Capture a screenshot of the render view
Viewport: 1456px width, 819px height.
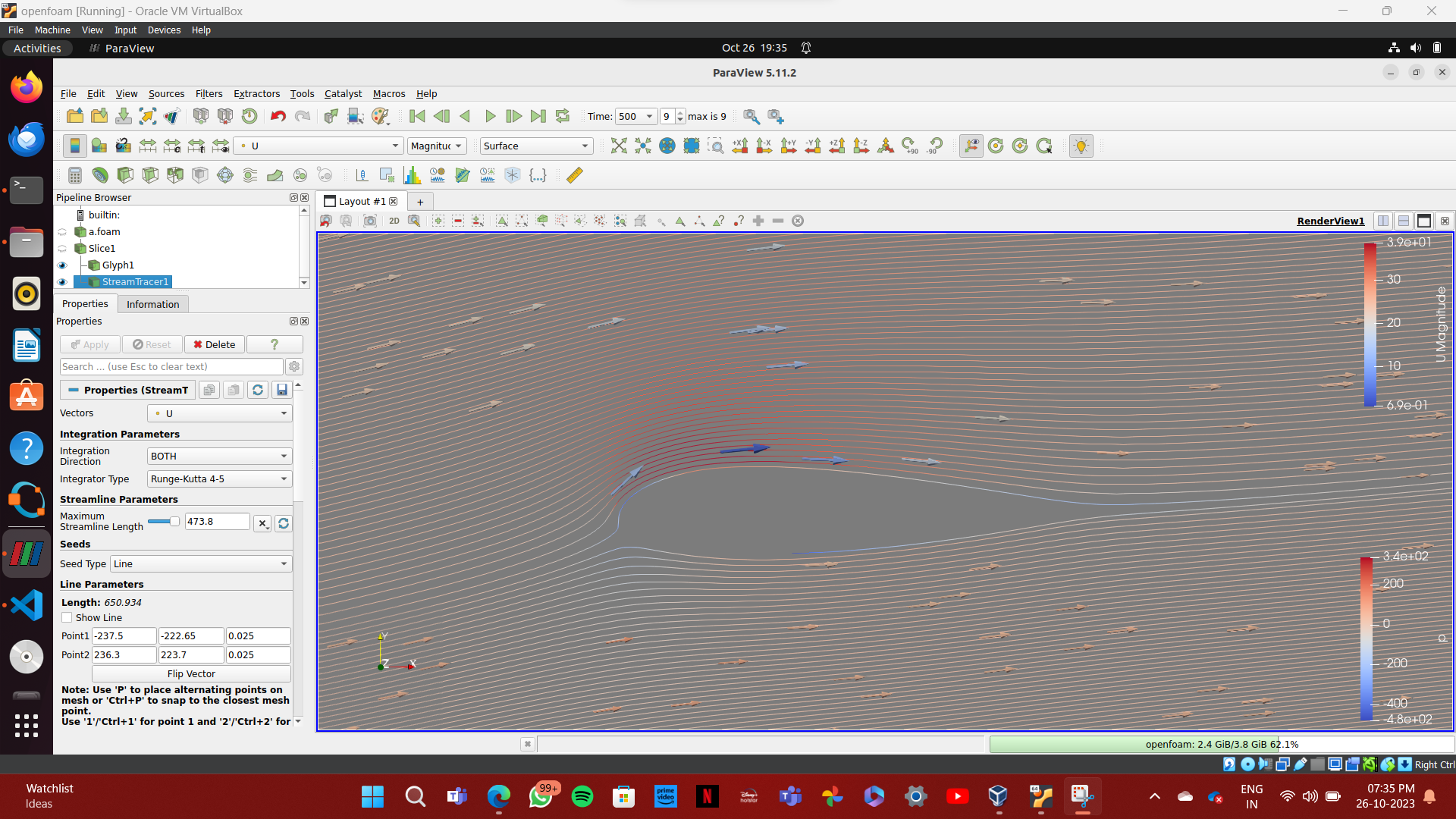(370, 221)
